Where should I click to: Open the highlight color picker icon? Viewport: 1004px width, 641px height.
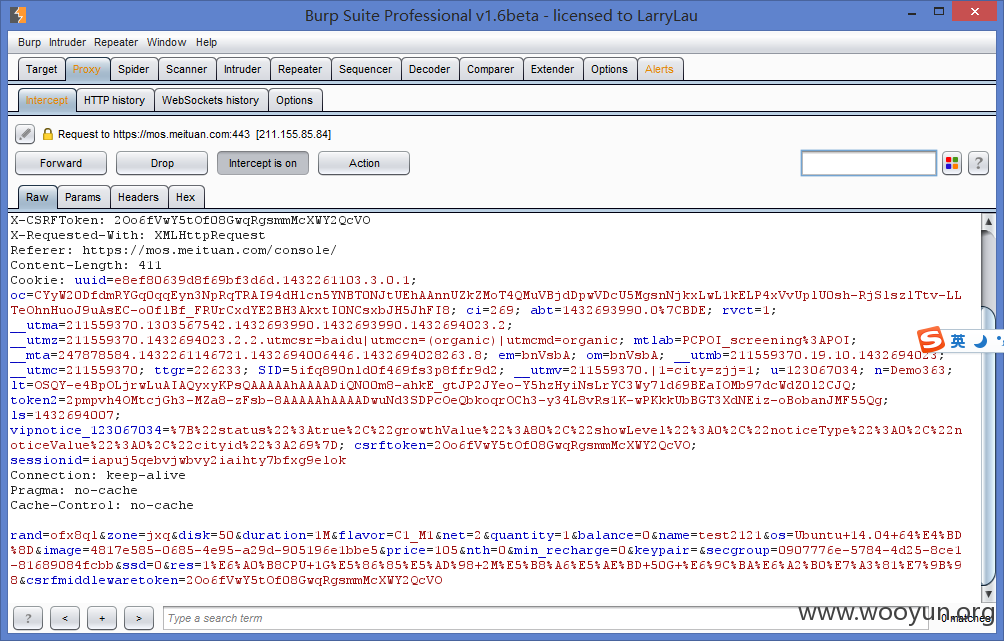[x=951, y=163]
